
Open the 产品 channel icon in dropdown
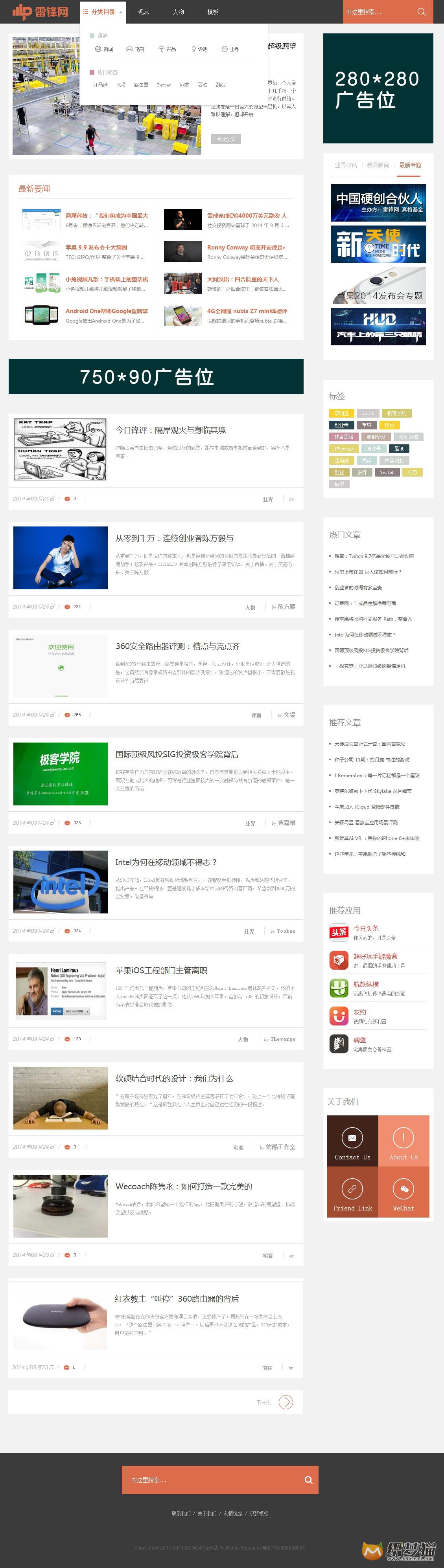coord(161,49)
